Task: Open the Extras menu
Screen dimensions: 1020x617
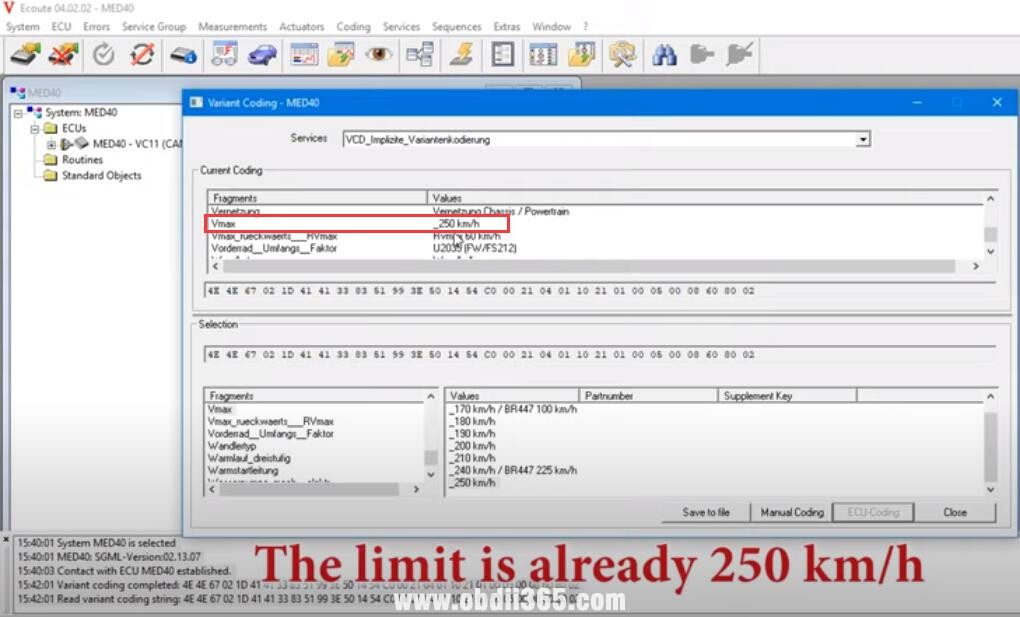Action: (x=507, y=27)
